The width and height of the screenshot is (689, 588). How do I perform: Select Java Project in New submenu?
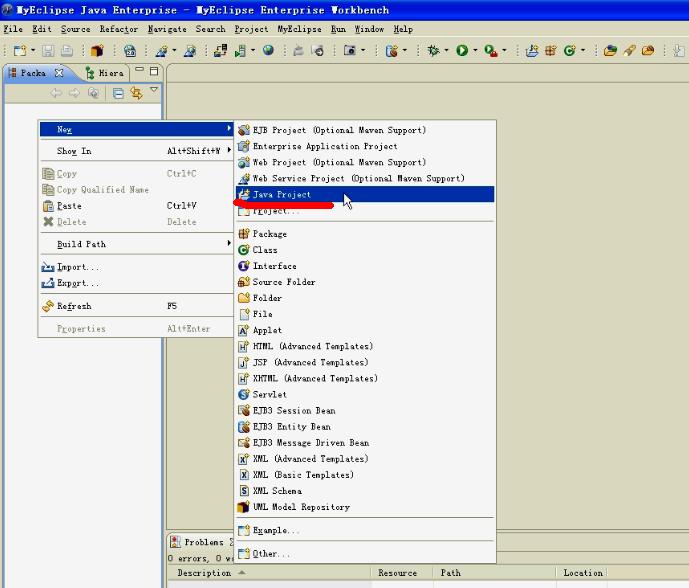click(365, 194)
